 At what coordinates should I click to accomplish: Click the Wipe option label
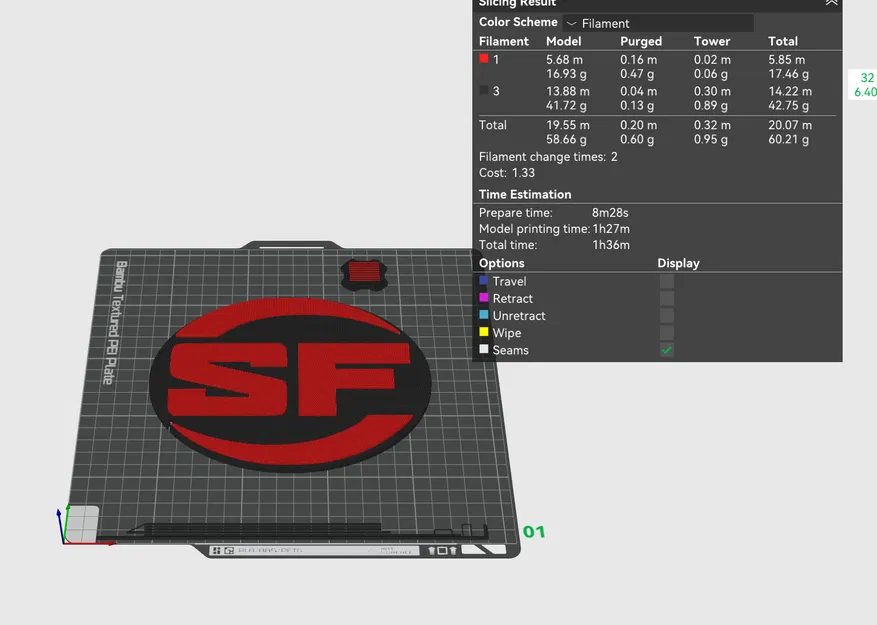(x=507, y=333)
